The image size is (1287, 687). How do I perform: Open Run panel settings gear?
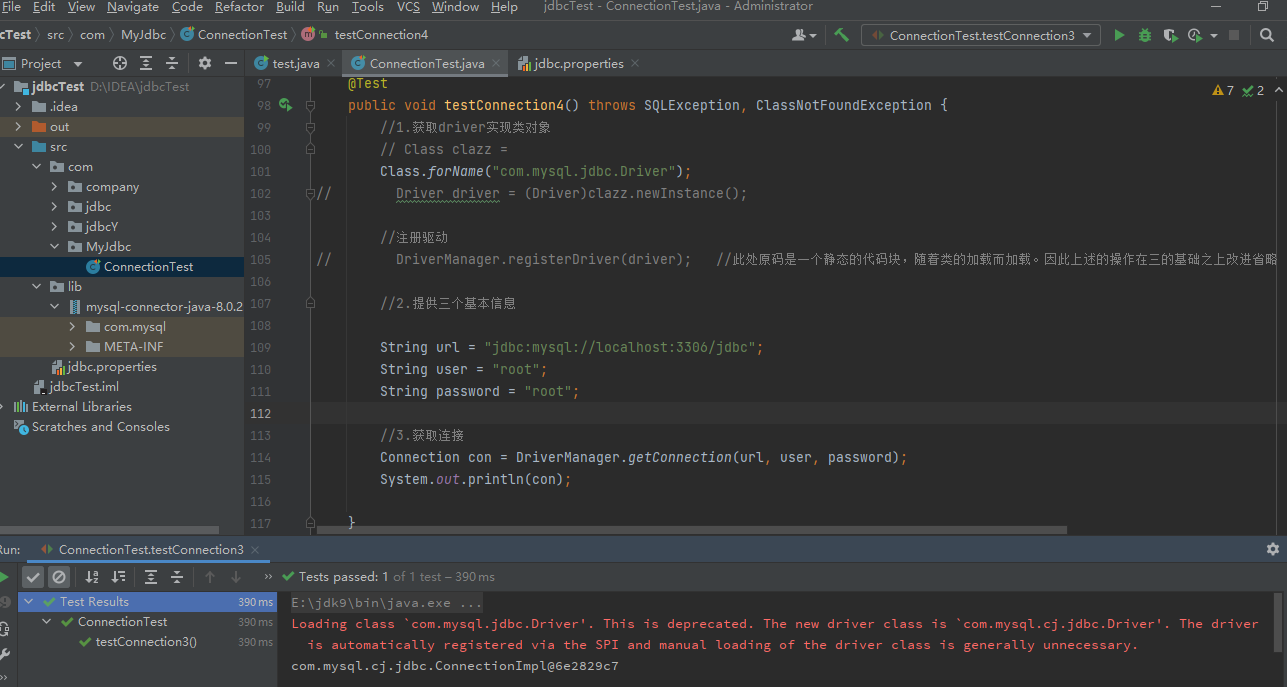pos(1273,549)
